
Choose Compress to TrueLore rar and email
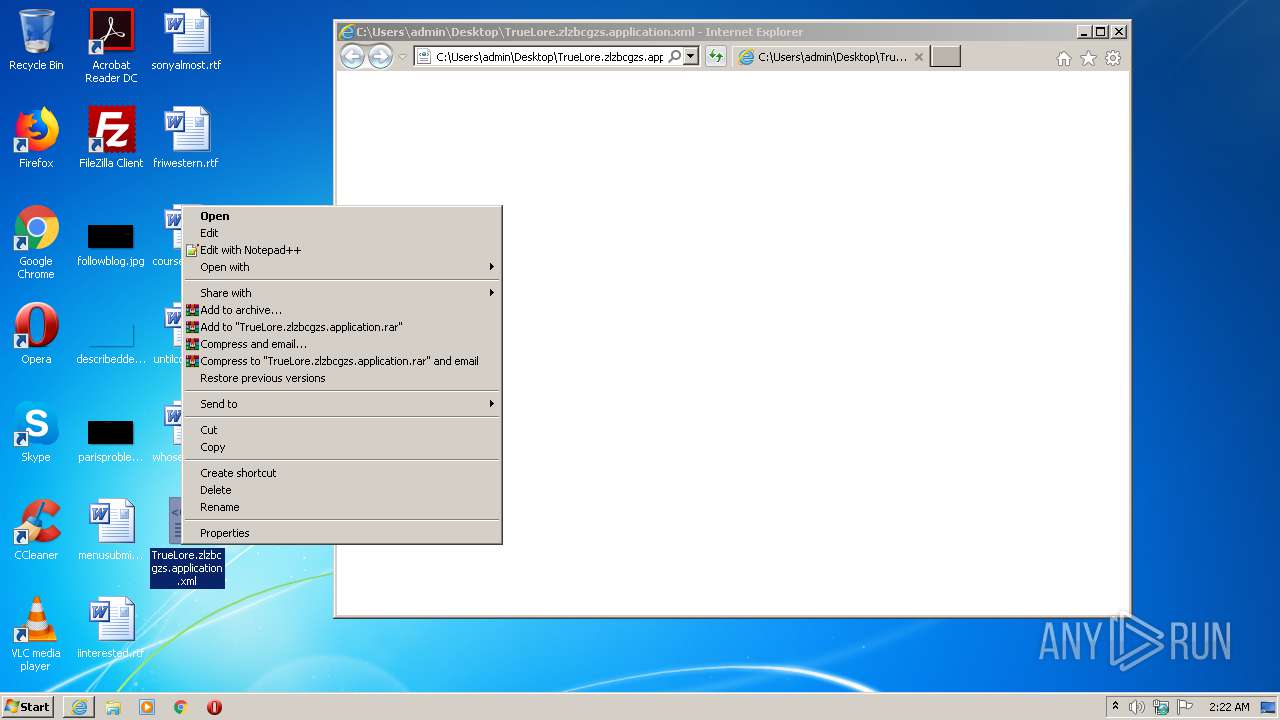pyautogui.click(x=342, y=361)
